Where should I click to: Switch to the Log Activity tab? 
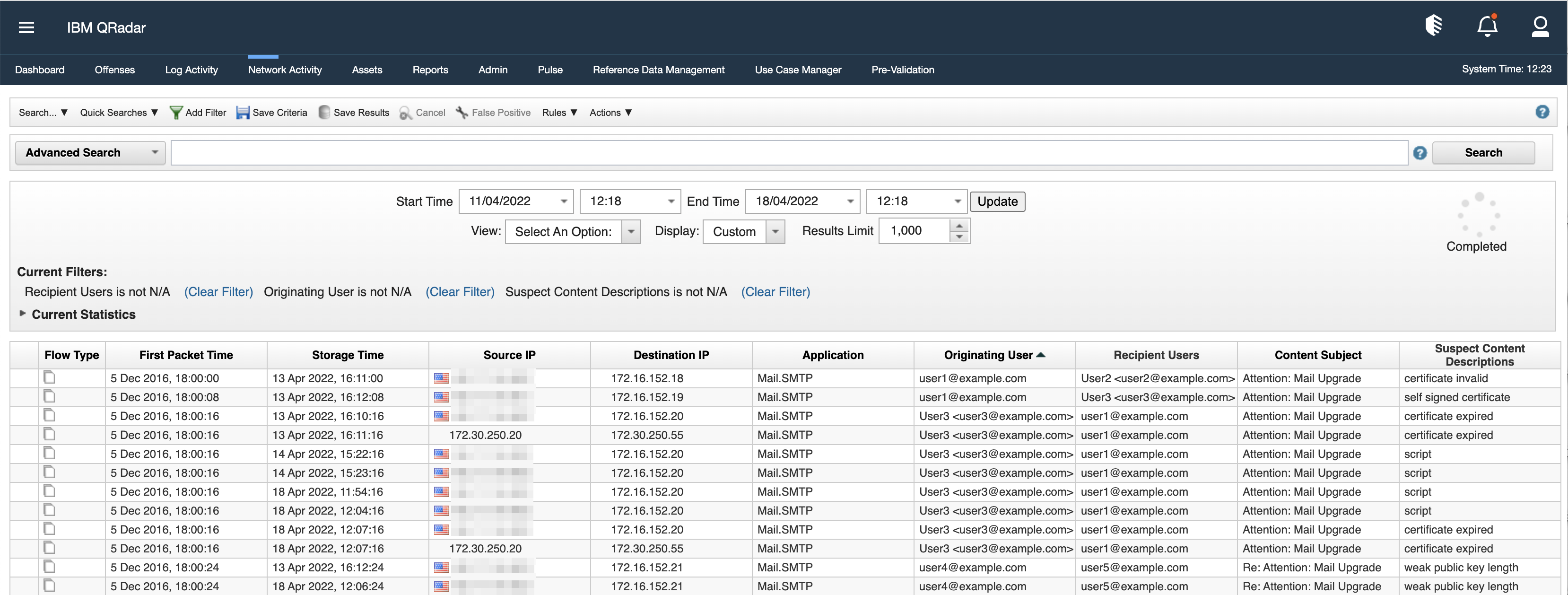point(191,70)
